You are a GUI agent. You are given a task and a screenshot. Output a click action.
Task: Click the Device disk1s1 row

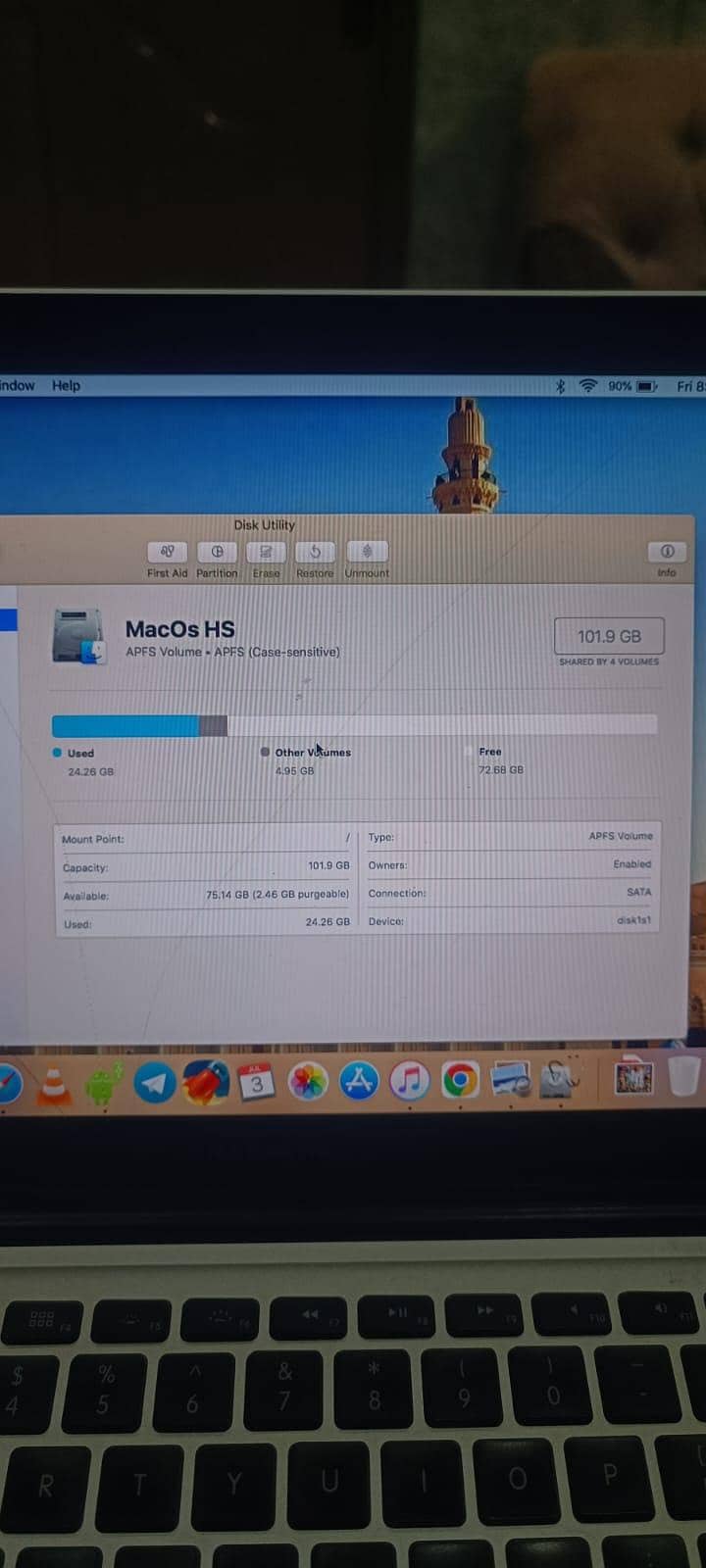510,921
